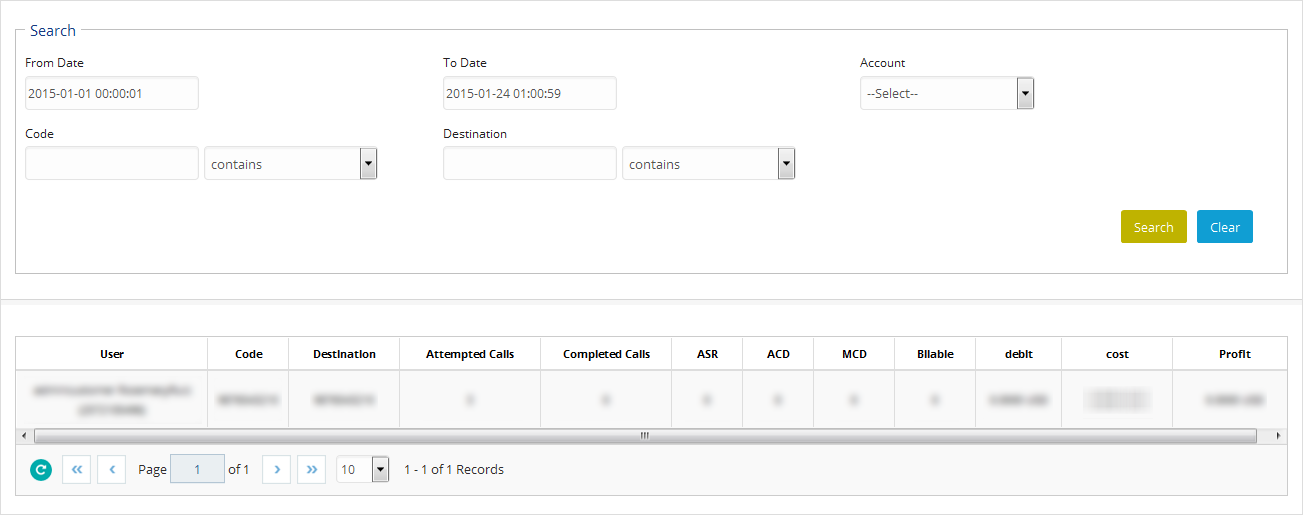Jump to last page of records

coord(311,469)
